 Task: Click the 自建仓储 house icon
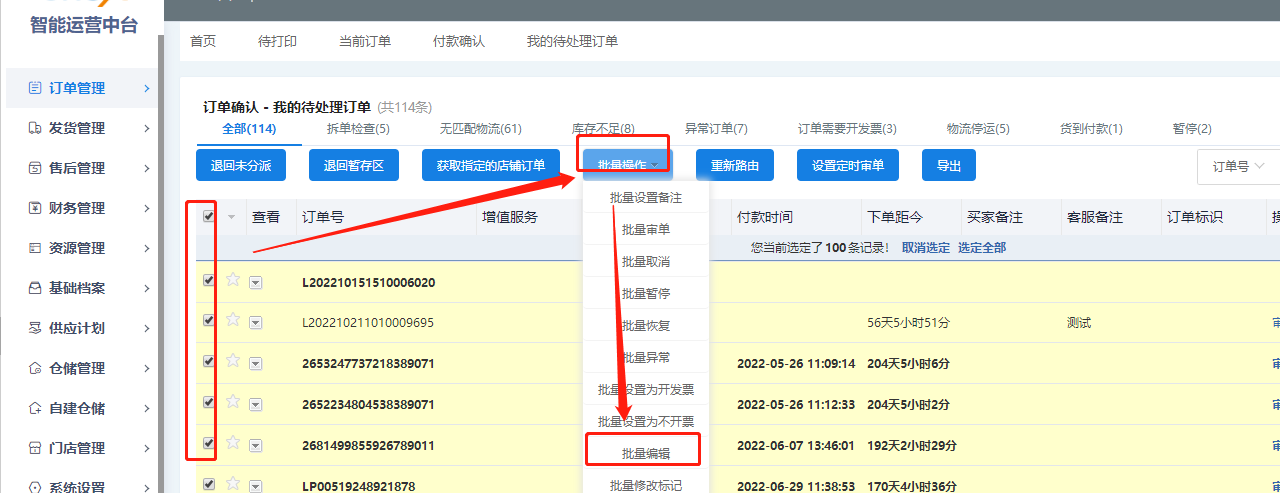35,408
